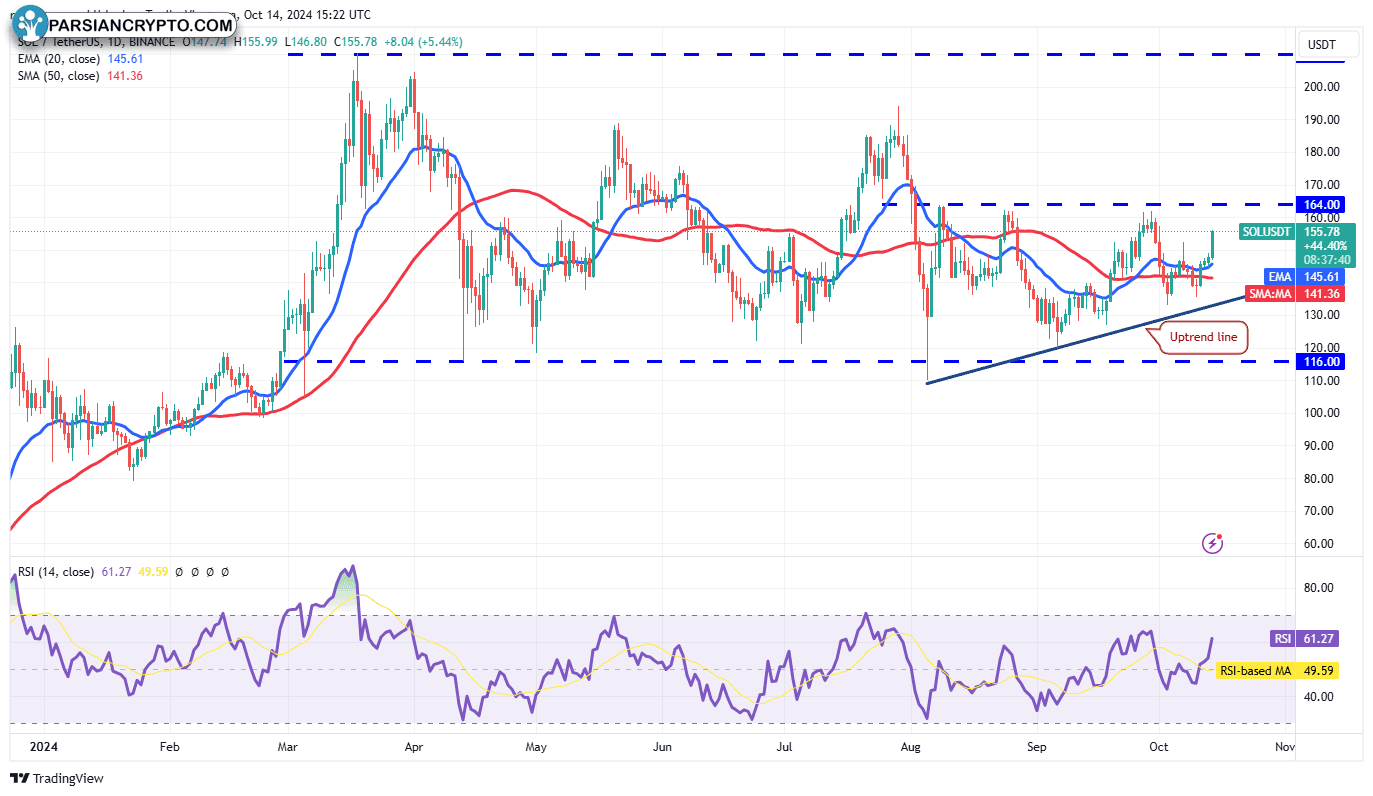Click the Apr label on time axis
The height and width of the screenshot is (796, 1373).
413,746
